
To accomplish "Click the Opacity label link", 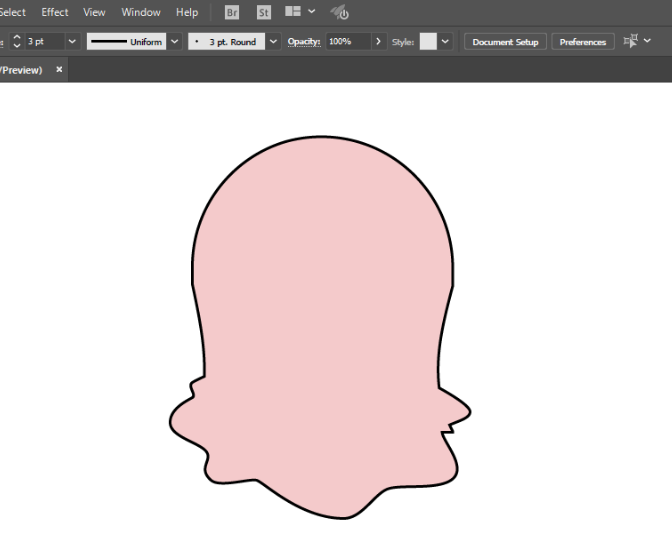I will (303, 42).
